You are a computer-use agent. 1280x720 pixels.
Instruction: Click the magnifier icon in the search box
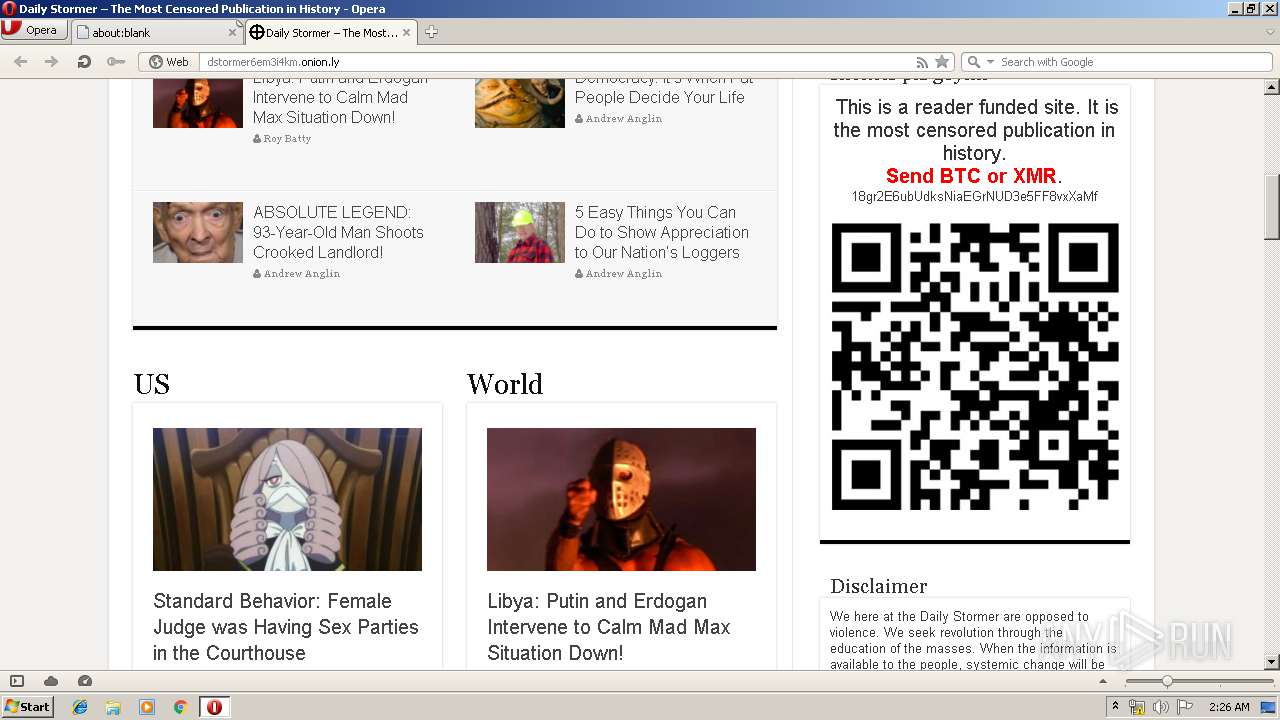(973, 62)
